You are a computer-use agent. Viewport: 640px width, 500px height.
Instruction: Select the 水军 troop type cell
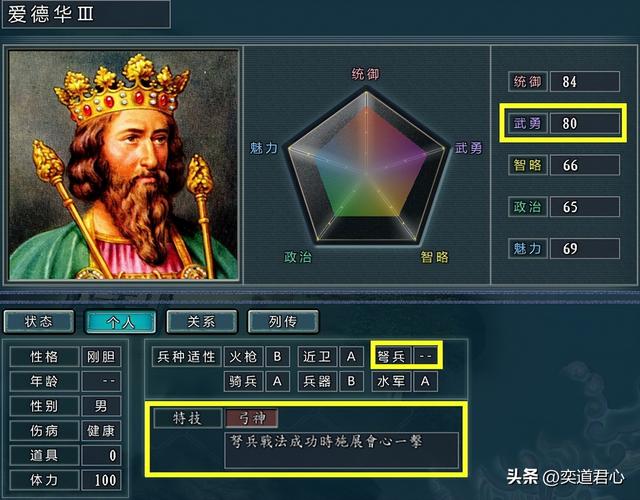pyautogui.click(x=391, y=382)
